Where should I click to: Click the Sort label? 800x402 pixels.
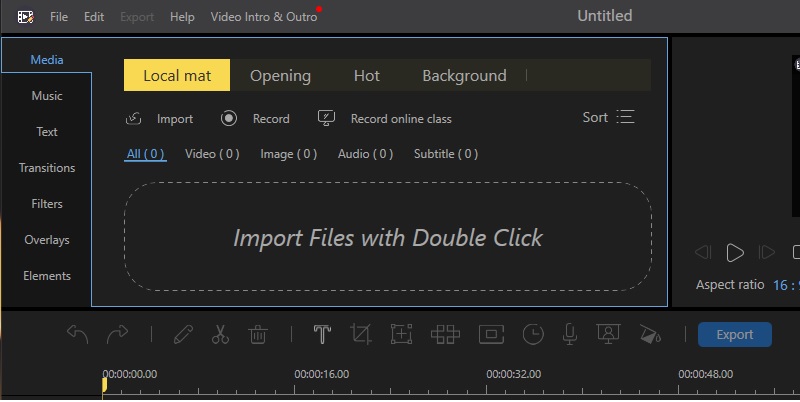[x=595, y=117]
